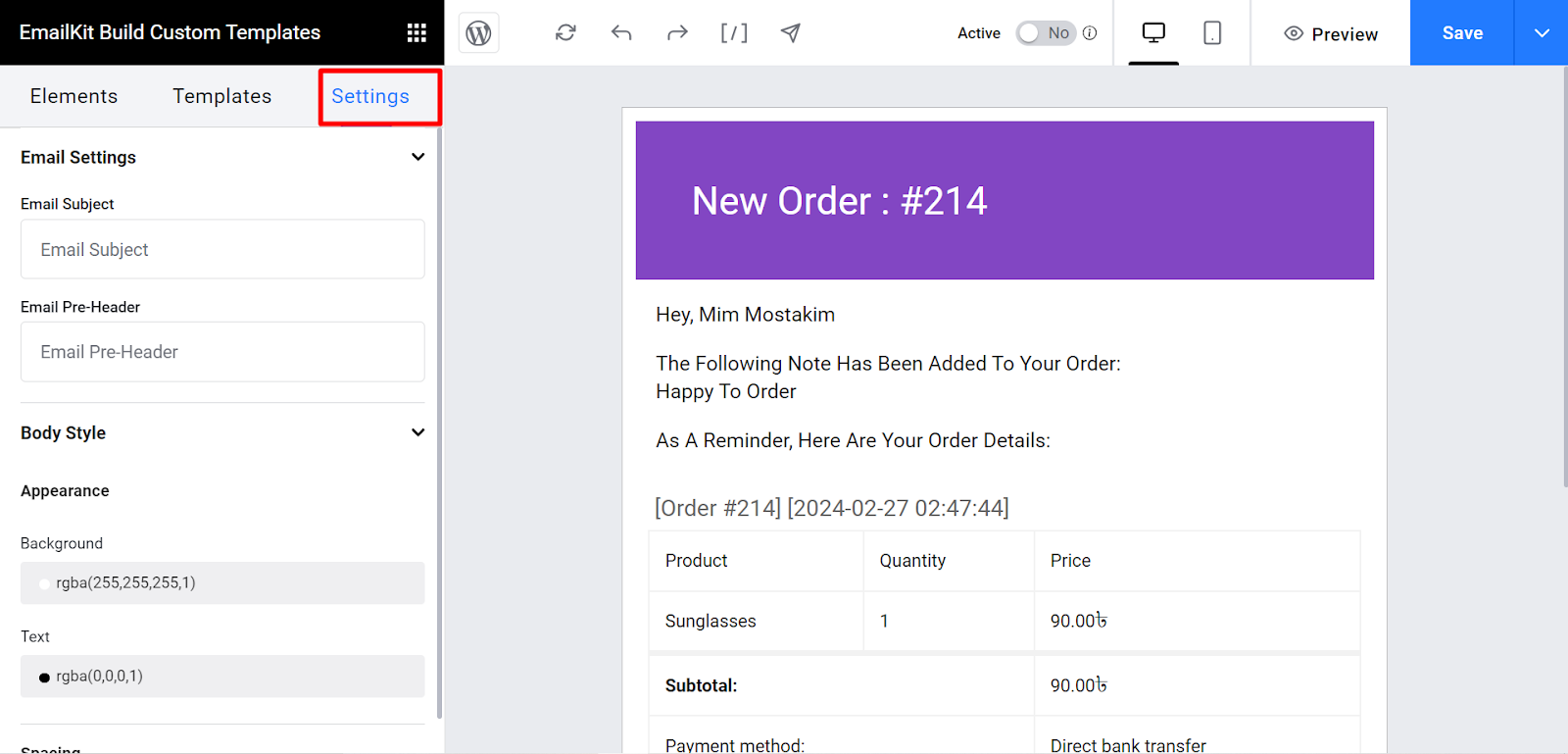Click the info icon beside Active toggle
This screenshot has width=1568, height=754.
pyautogui.click(x=1090, y=33)
